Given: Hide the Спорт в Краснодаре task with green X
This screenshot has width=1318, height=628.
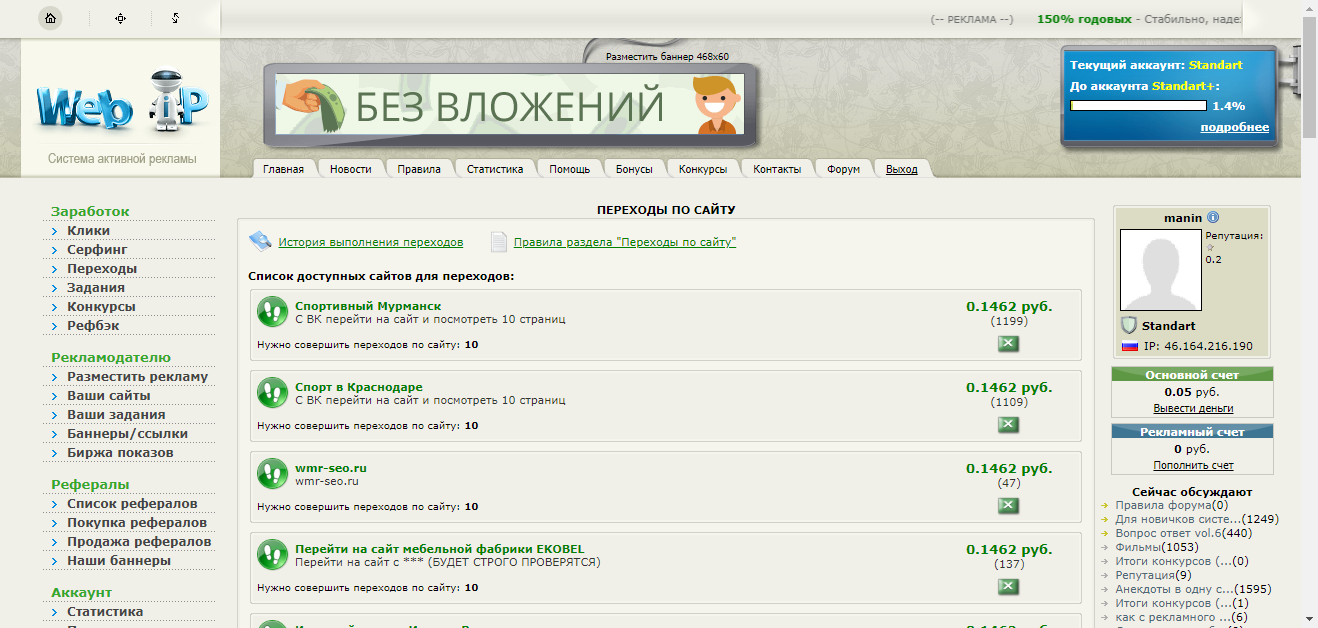Looking at the screenshot, I should 1008,425.
